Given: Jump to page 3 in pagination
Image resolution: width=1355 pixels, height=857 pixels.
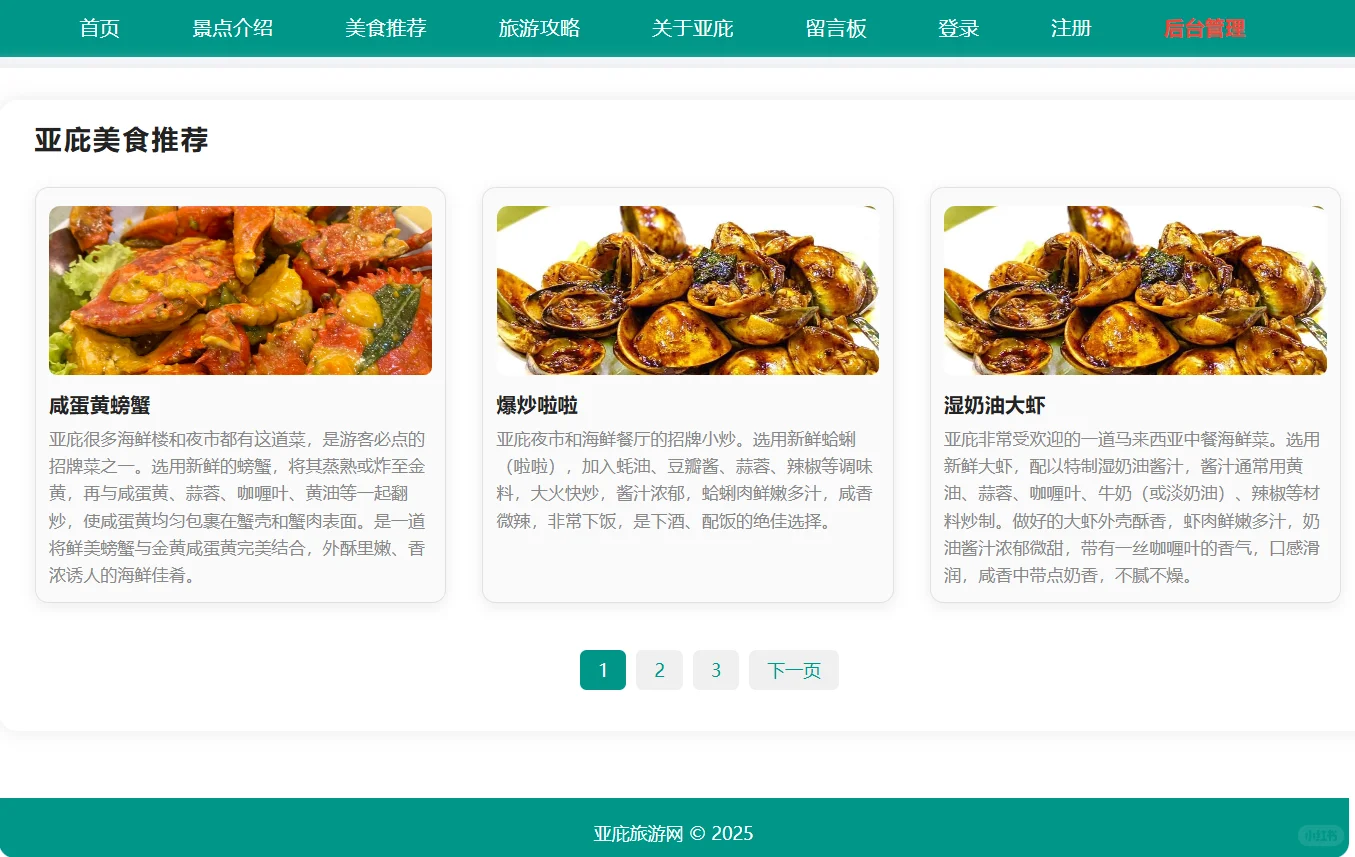Looking at the screenshot, I should [716, 670].
